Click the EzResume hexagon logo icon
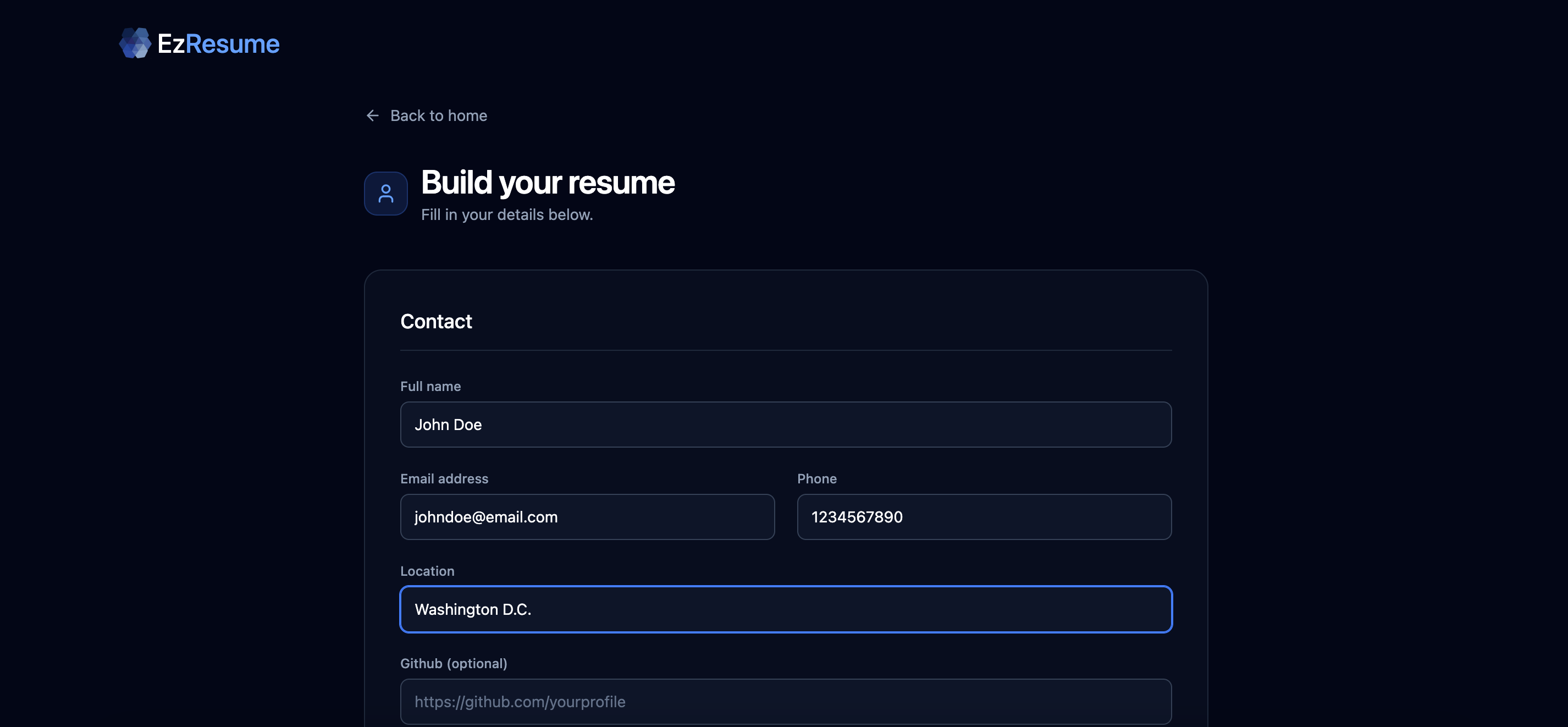The height and width of the screenshot is (727, 1568). pos(135,43)
